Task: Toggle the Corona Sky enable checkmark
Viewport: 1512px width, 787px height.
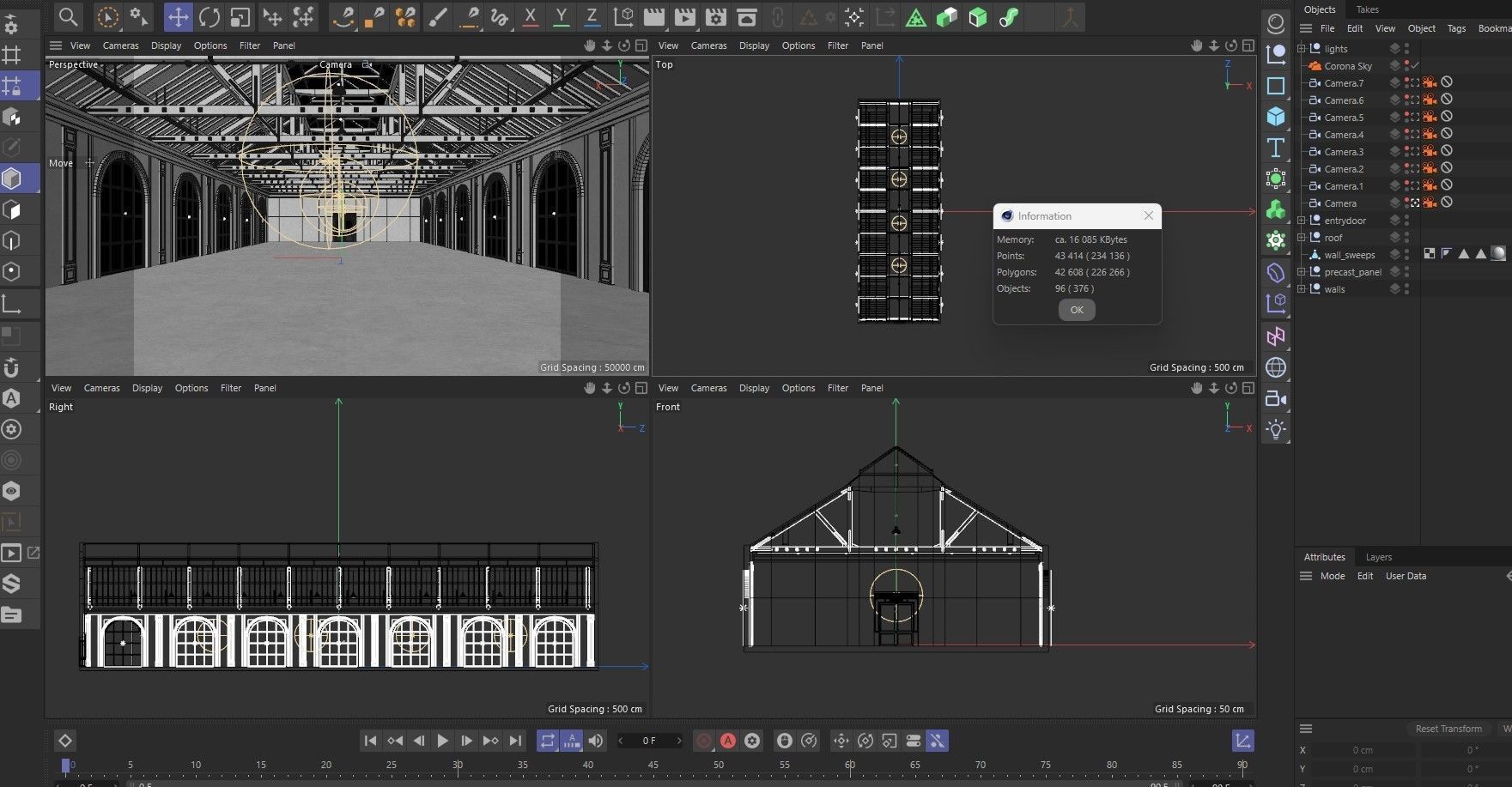Action: [1416, 66]
